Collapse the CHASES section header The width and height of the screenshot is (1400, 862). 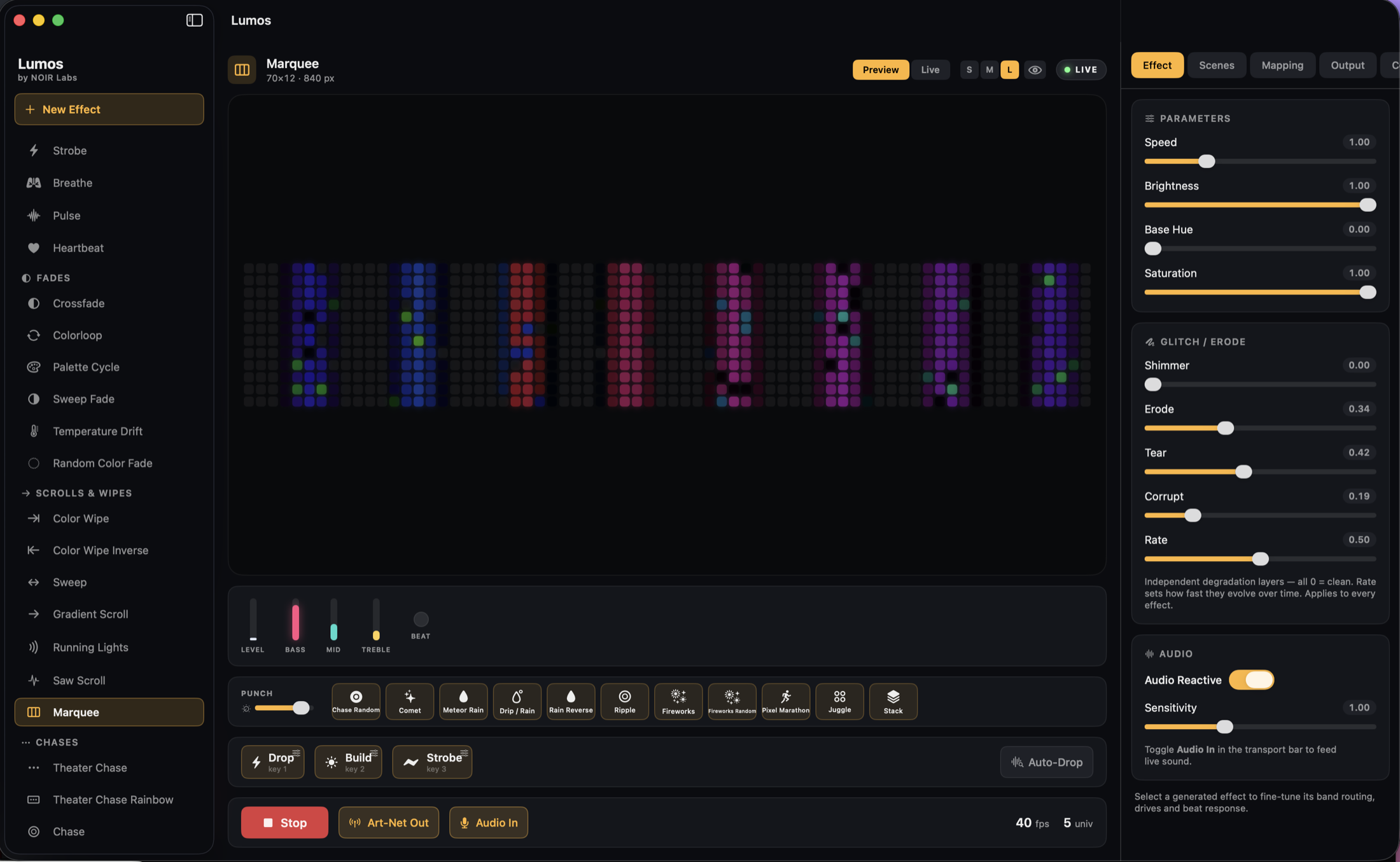click(50, 742)
